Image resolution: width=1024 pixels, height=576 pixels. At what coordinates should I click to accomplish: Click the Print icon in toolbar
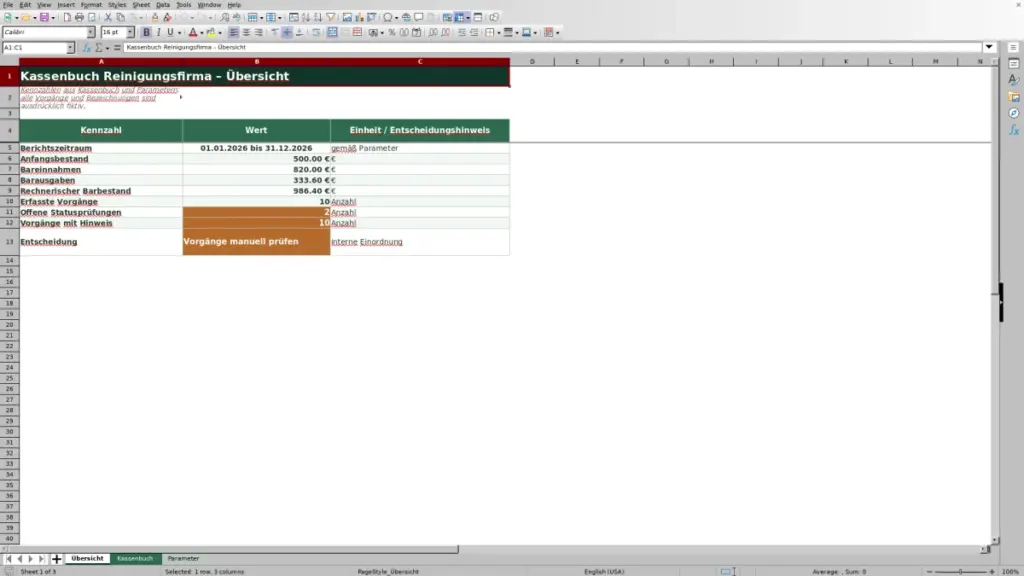pos(79,17)
